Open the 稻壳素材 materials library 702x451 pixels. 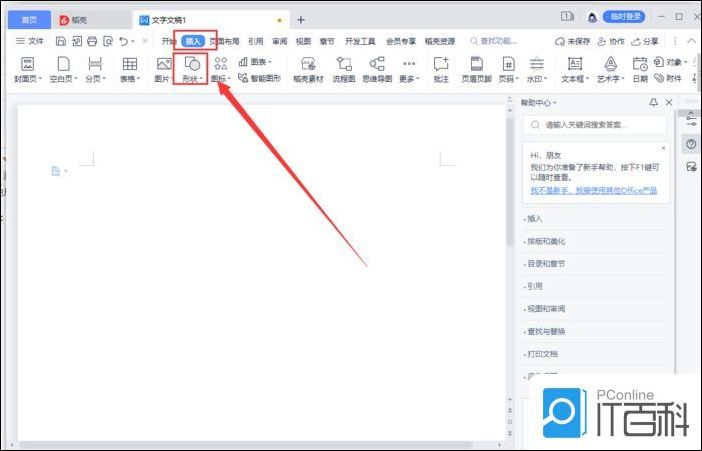(x=308, y=69)
